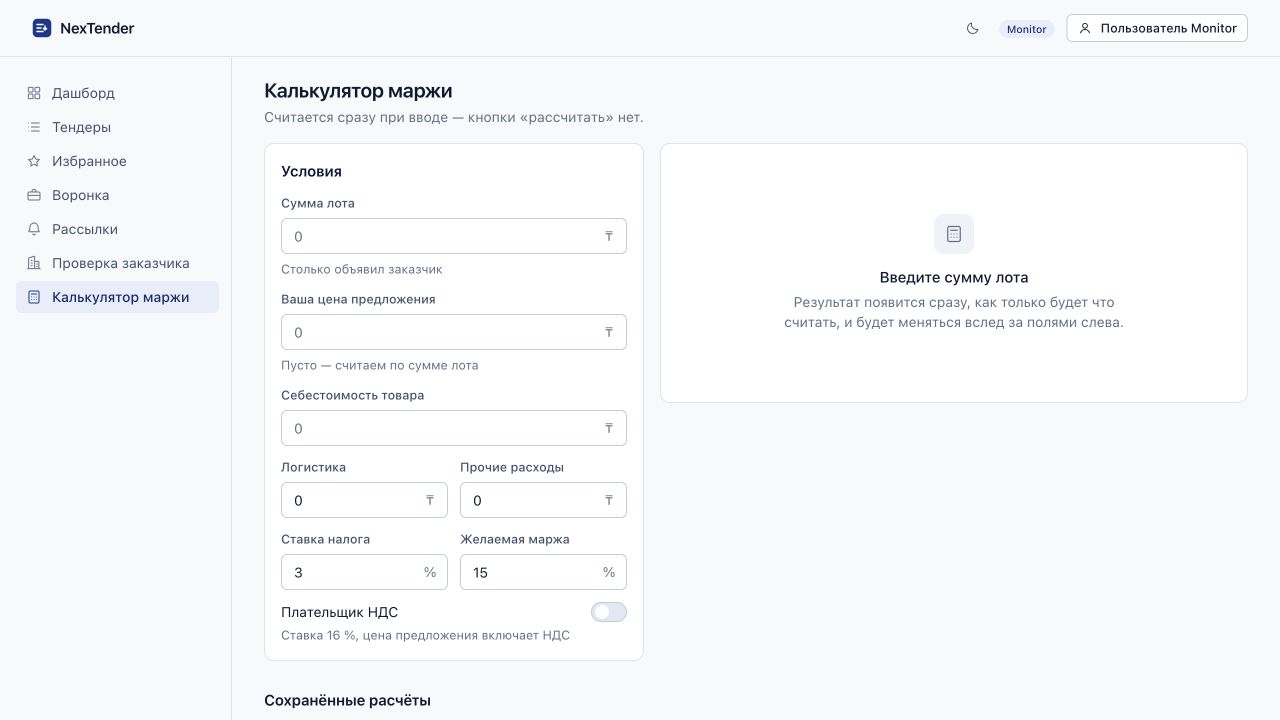Screen dimensions: 1280x720
Task: Click tenge symbol in Сумма лота field
Action: pyautogui.click(x=609, y=236)
